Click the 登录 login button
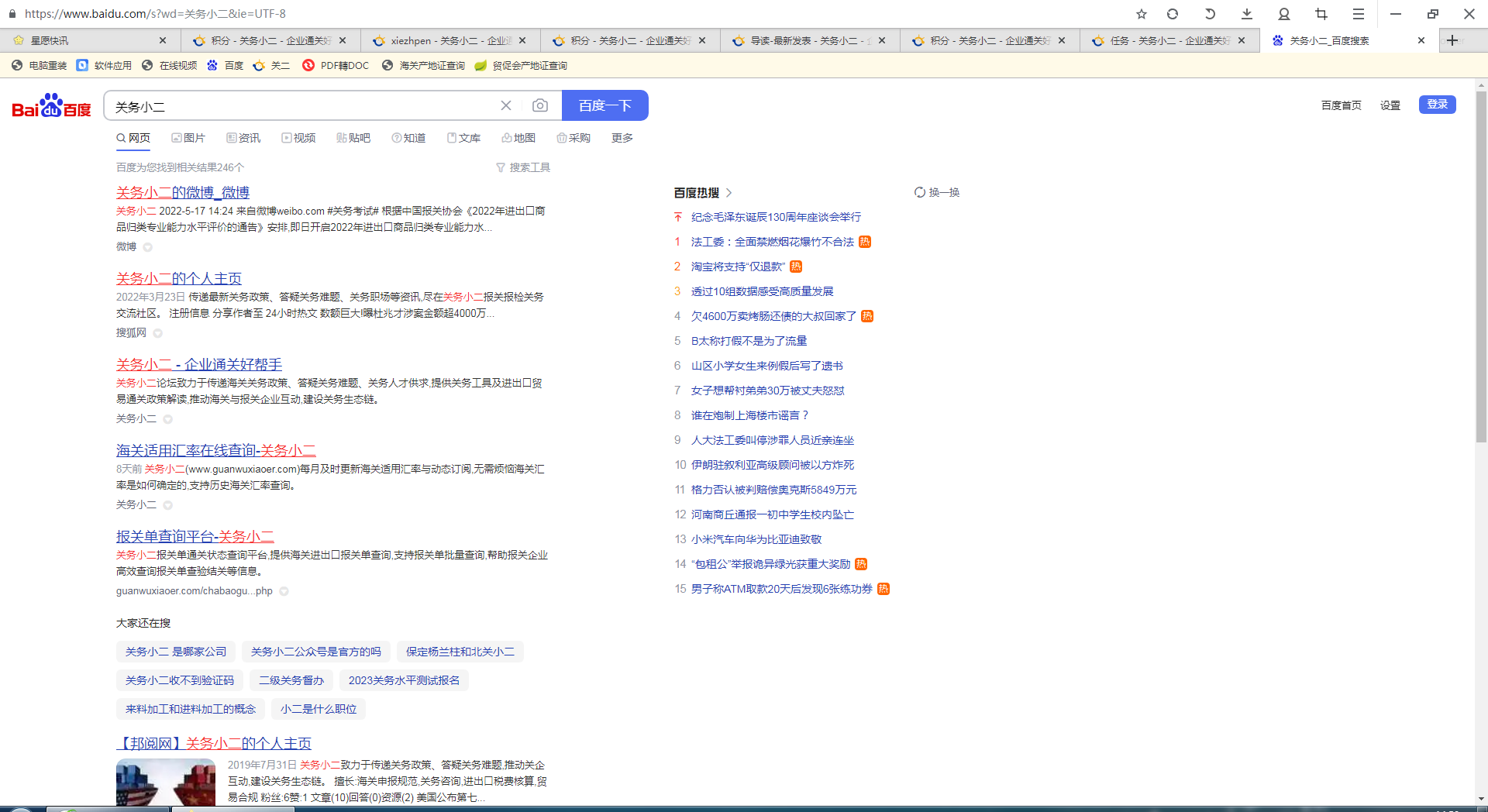 coord(1438,105)
